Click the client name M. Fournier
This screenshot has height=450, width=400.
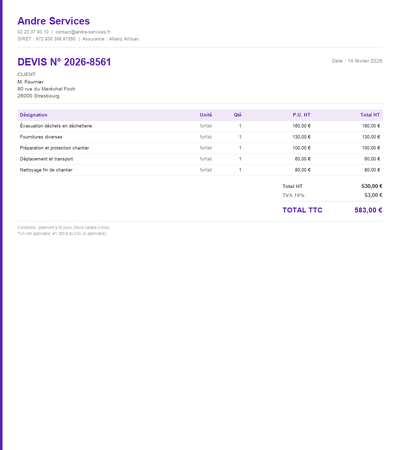(30, 82)
